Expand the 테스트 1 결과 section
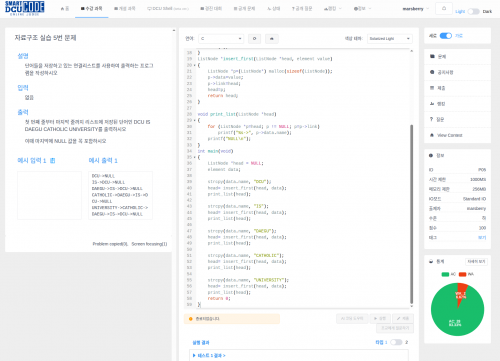This screenshot has width=500, height=361. [x=209, y=356]
